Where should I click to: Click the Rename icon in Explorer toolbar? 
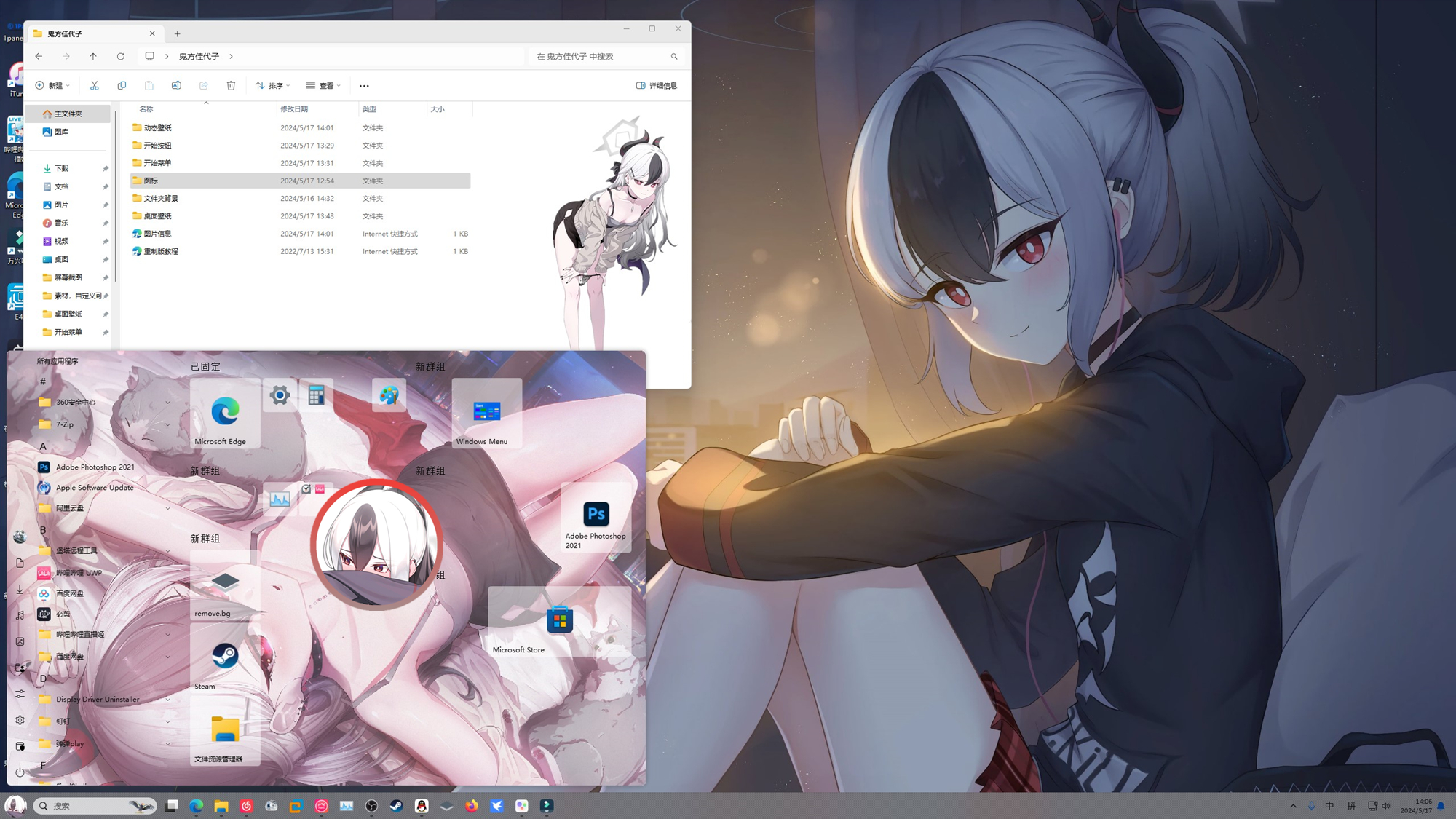pos(176,86)
